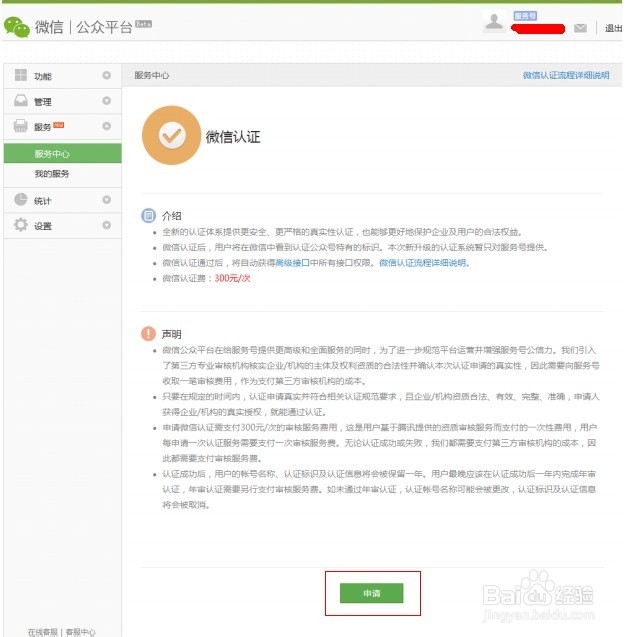The width and height of the screenshot is (630, 637).
Task: Click the 声明 section heading
Action: 171,334
